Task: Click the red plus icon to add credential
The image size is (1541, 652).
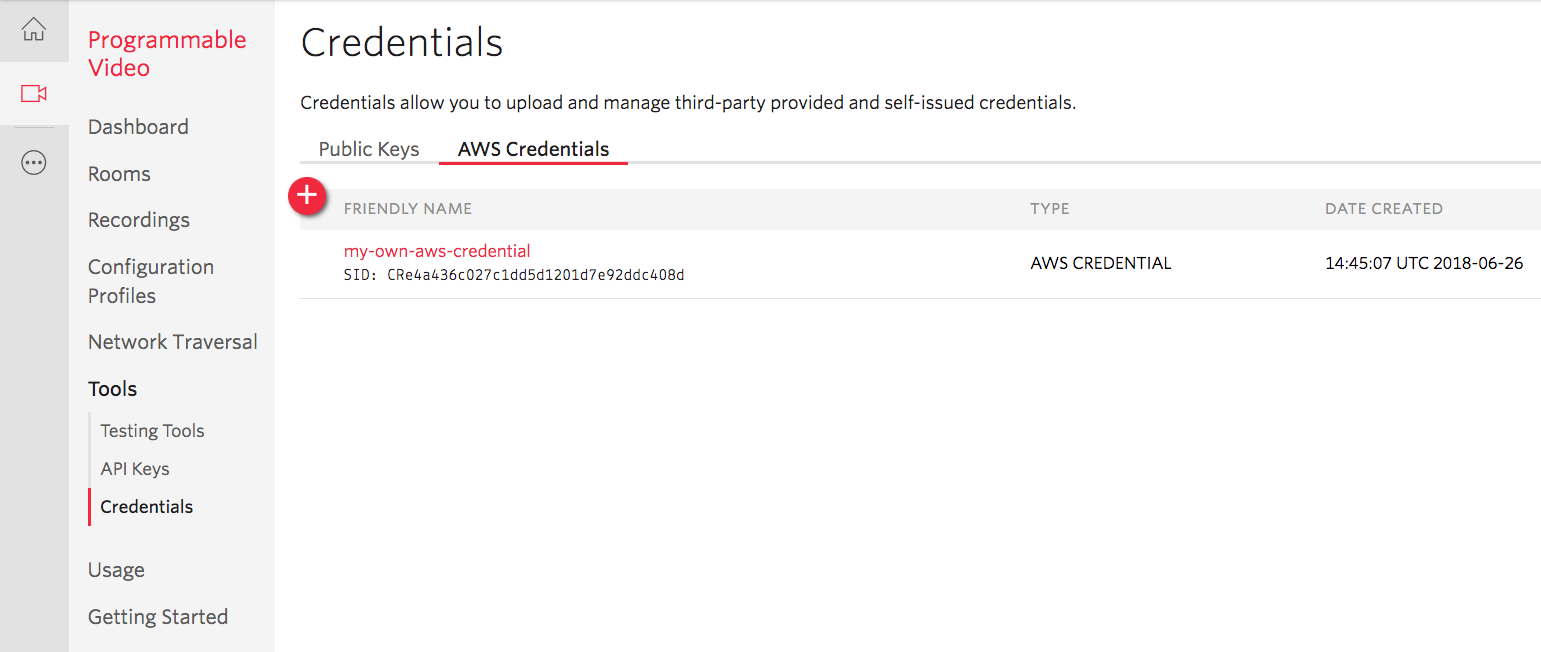Action: tap(307, 196)
